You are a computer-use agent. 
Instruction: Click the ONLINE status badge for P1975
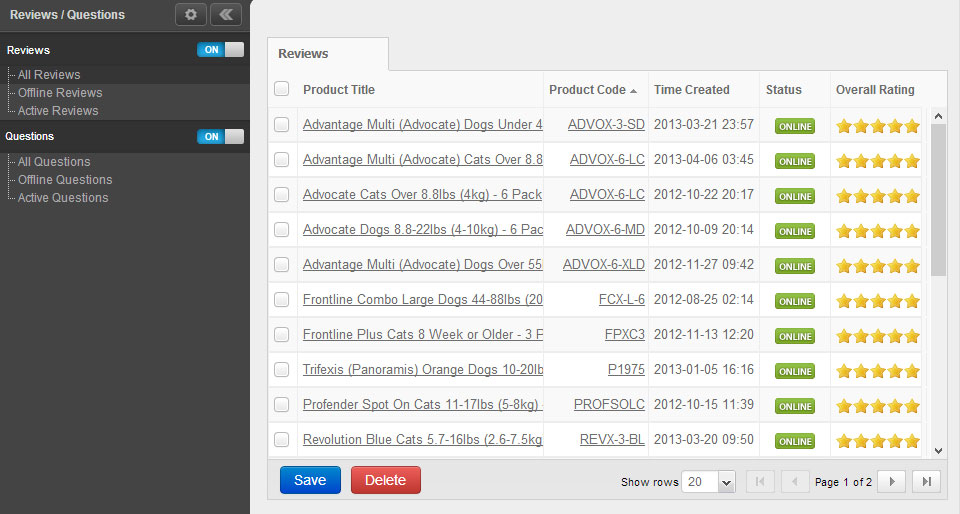[x=795, y=371]
